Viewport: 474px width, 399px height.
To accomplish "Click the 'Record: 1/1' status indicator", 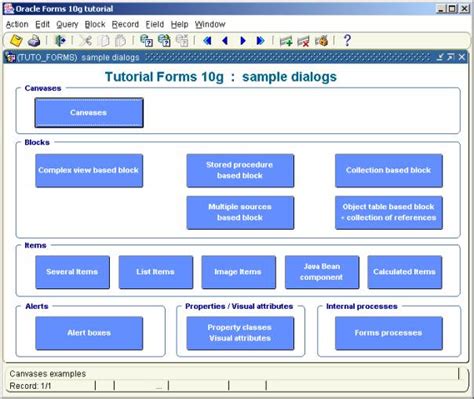I will (x=30, y=386).
